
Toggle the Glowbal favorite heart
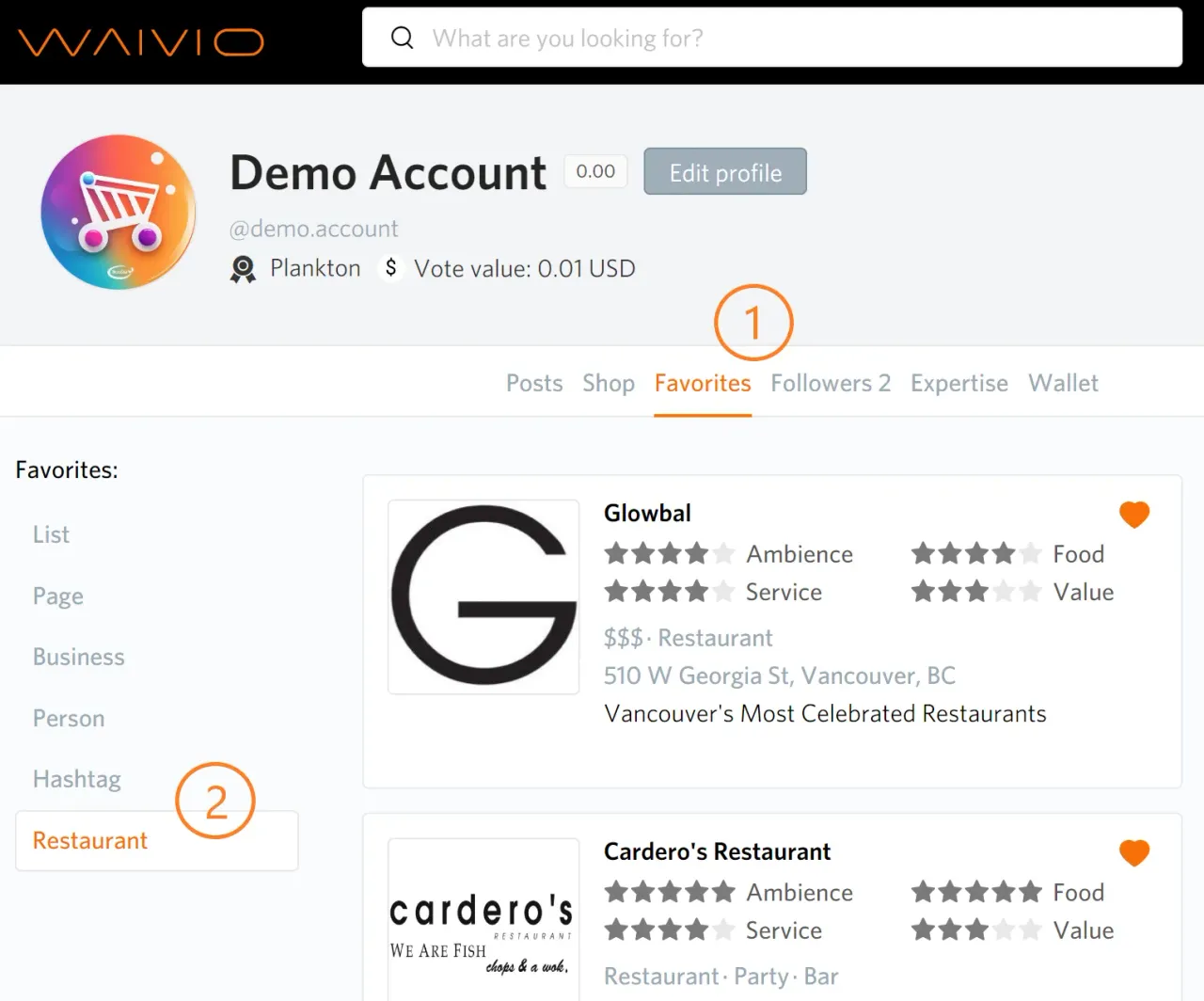(1134, 515)
